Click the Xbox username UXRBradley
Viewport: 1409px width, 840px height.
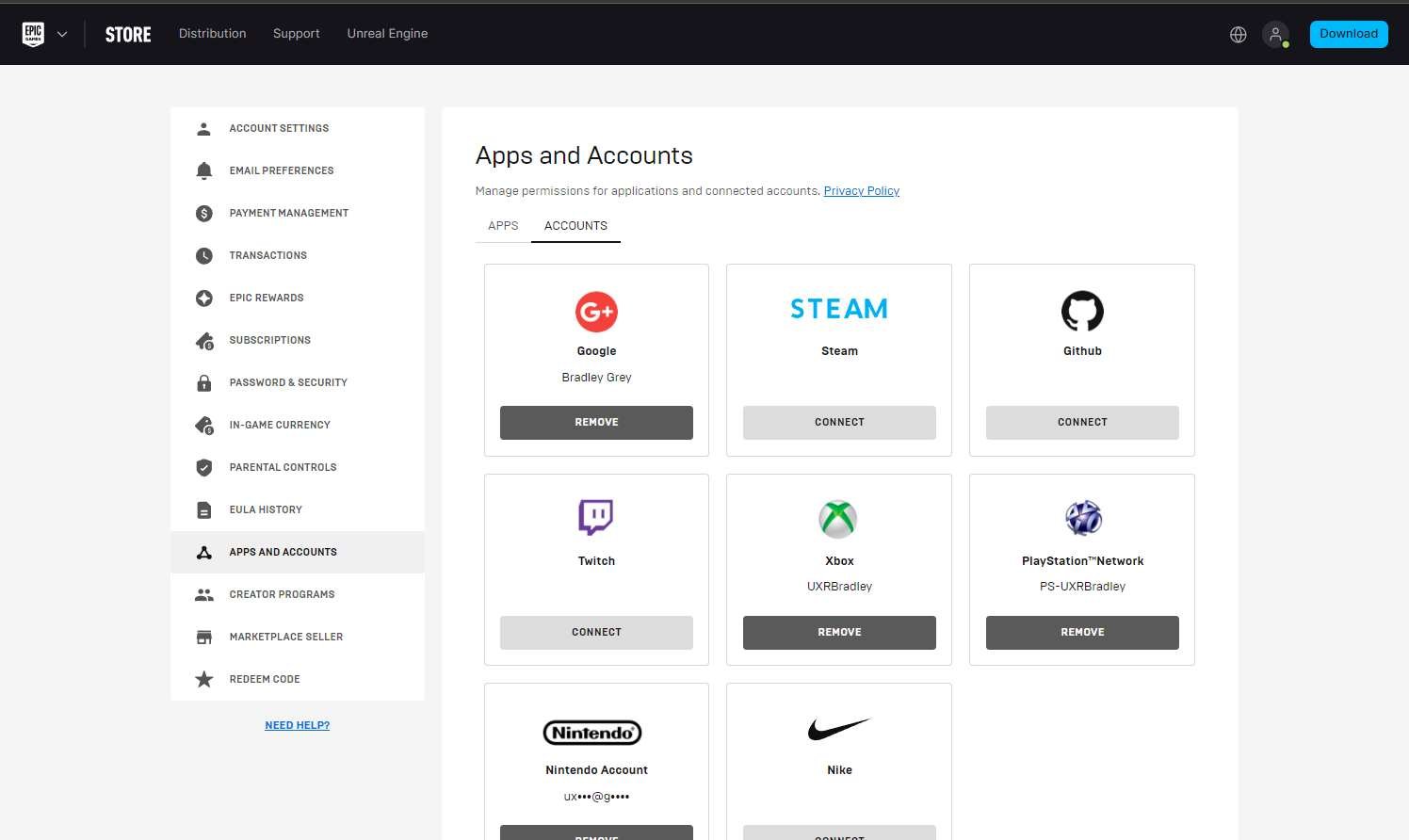839,587
